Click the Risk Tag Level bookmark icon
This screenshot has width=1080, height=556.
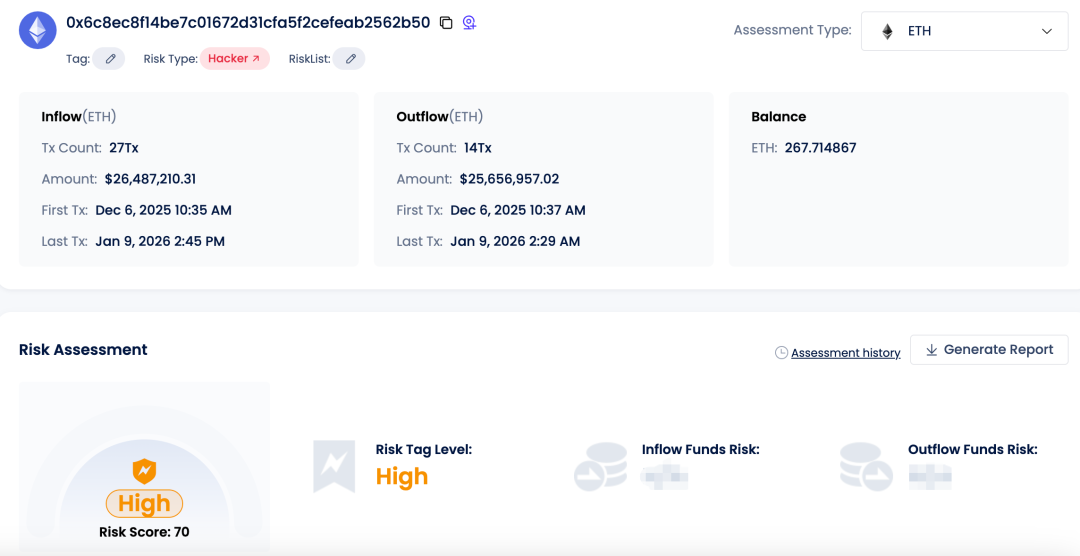click(334, 466)
